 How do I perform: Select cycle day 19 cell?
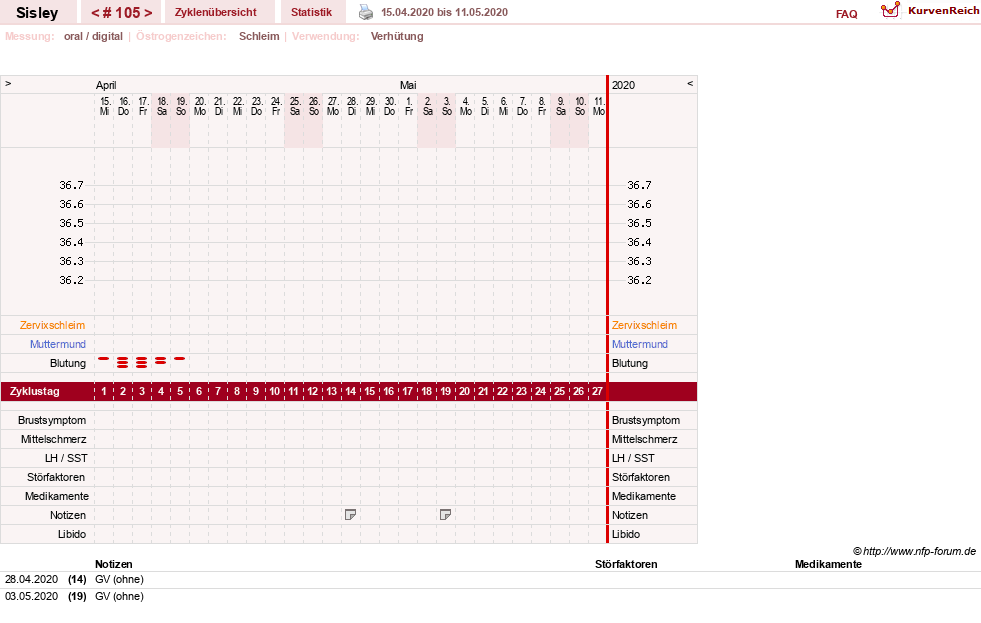tap(445, 392)
